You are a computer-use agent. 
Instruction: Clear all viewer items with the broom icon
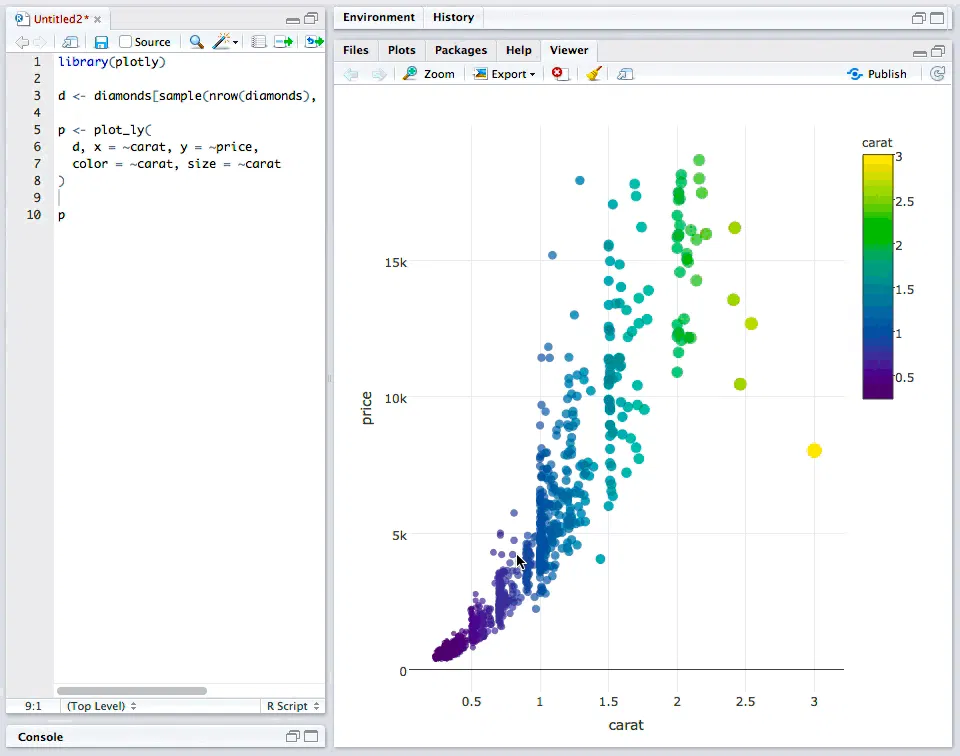[x=593, y=74]
